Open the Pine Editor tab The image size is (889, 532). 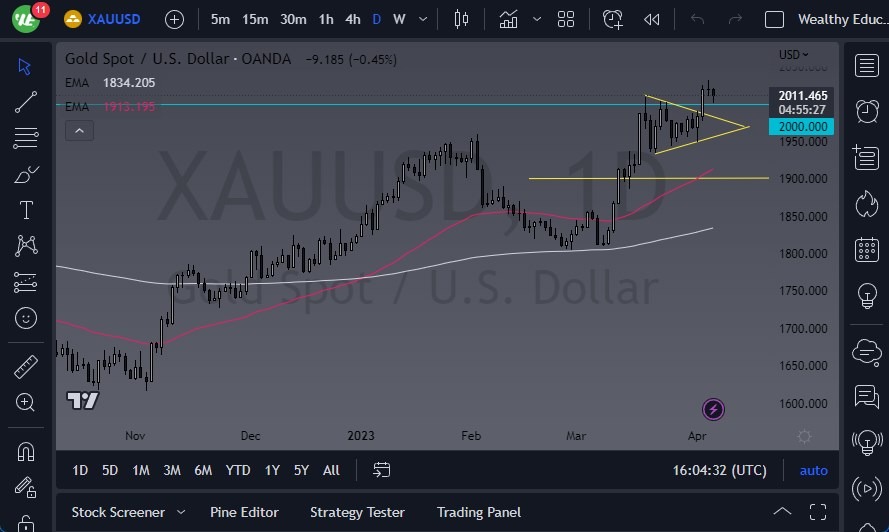point(244,512)
